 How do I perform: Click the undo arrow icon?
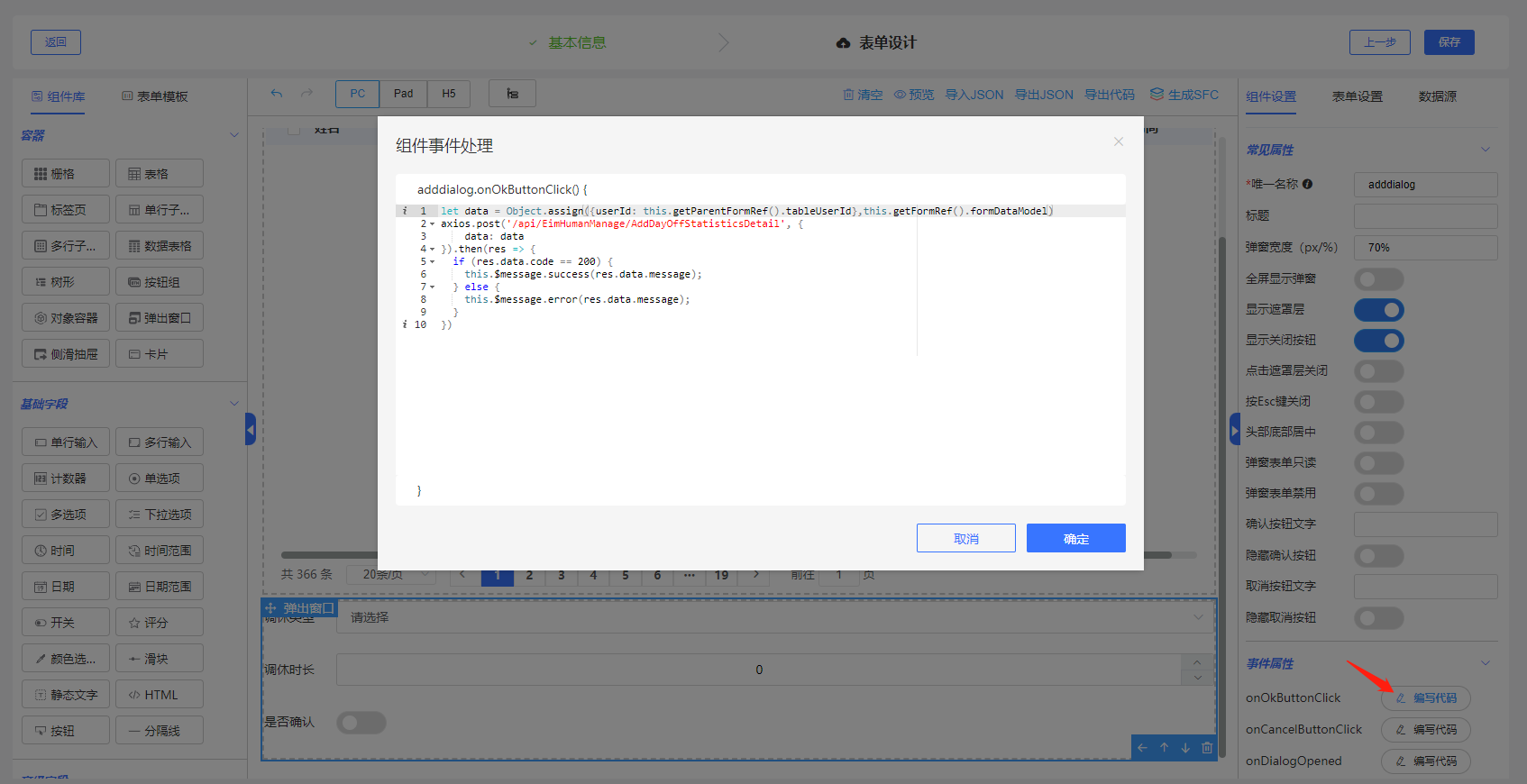(x=277, y=94)
